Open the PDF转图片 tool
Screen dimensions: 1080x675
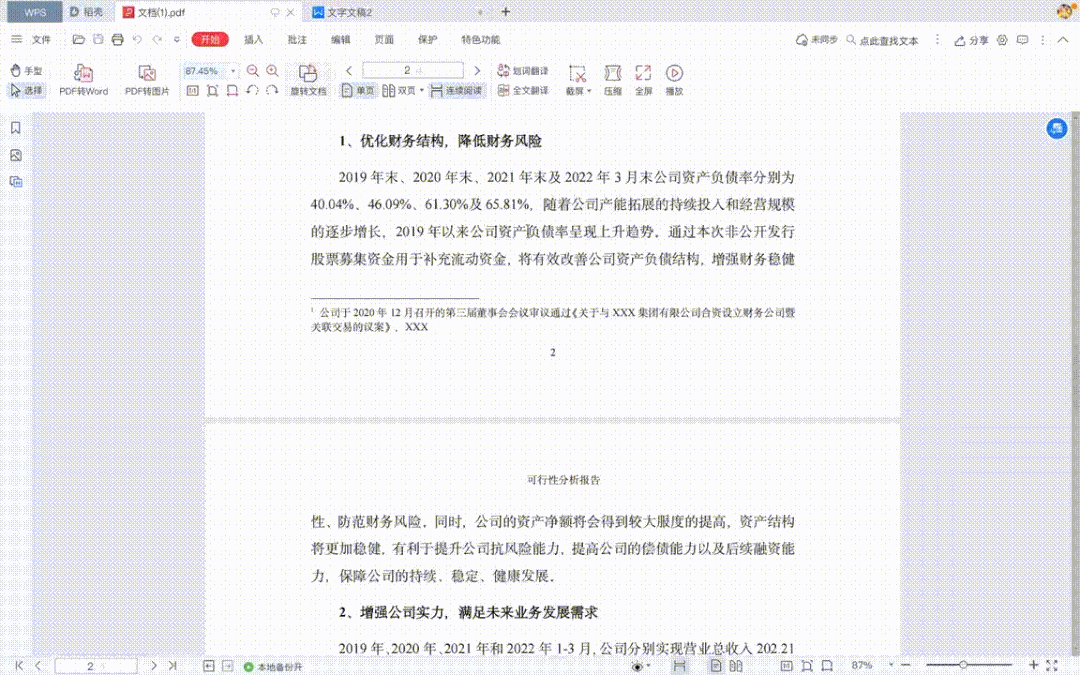147,78
